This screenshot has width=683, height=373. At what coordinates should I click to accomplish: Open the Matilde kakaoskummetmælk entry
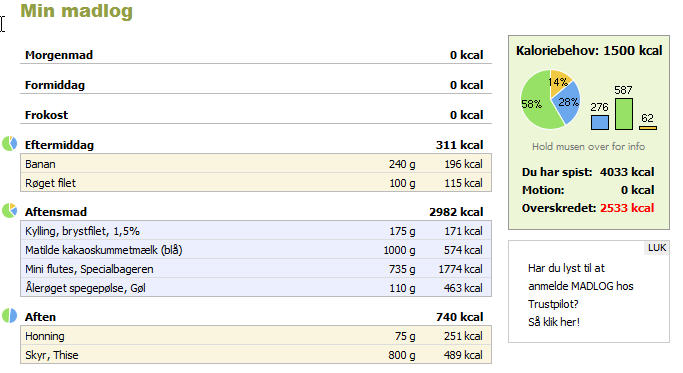click(x=256, y=250)
